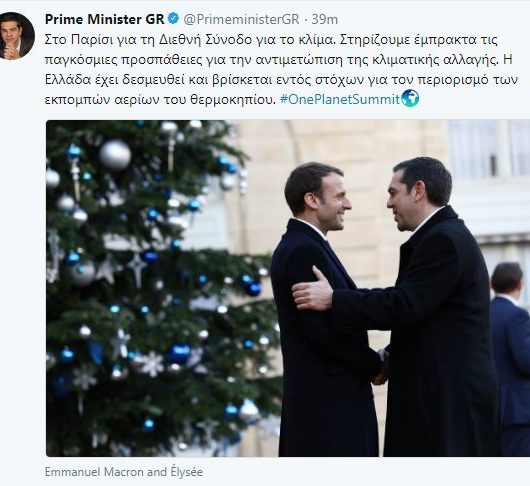
Task: Click the handshake in the photo
Action: pyautogui.click(x=381, y=368)
